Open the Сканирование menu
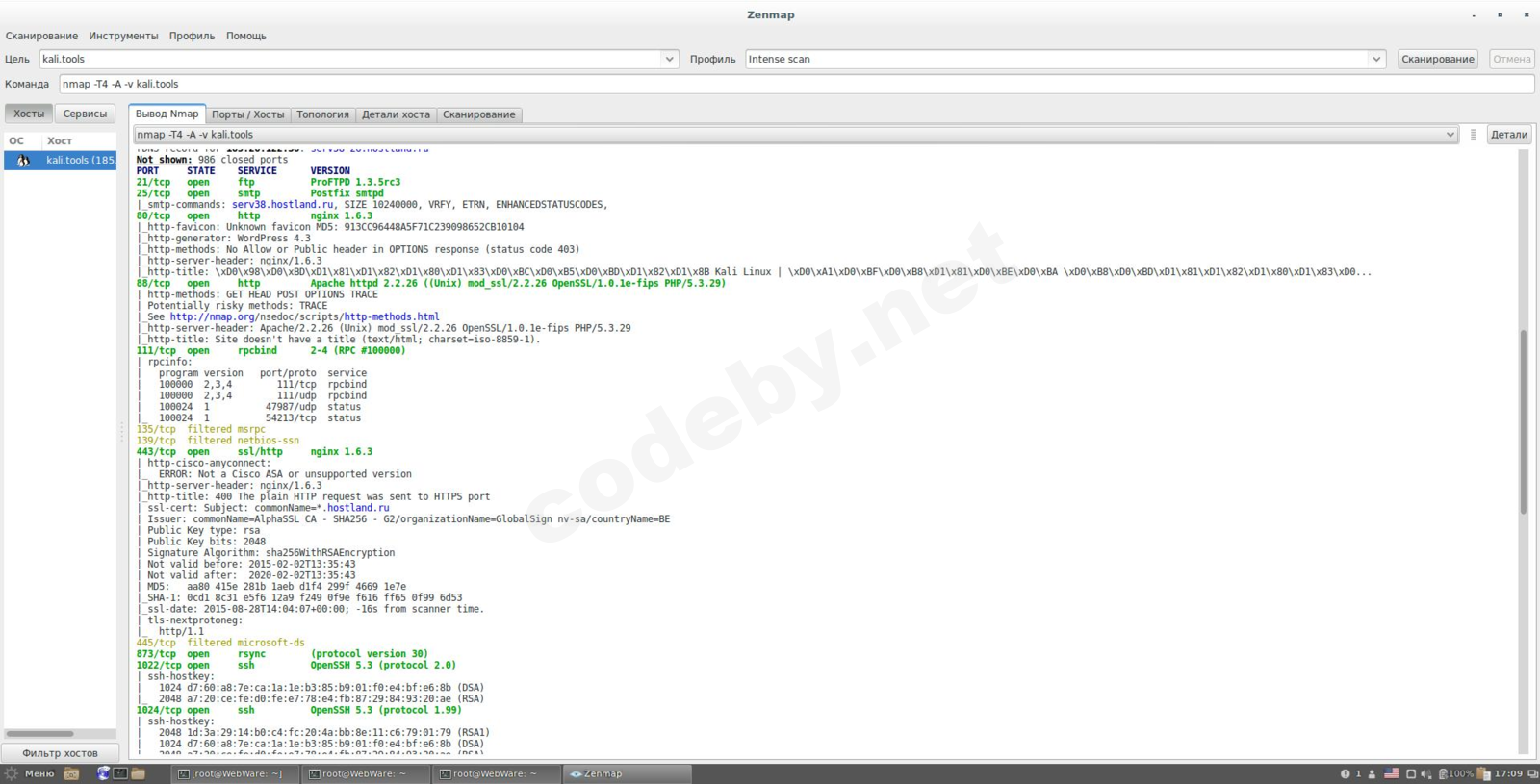 41,36
